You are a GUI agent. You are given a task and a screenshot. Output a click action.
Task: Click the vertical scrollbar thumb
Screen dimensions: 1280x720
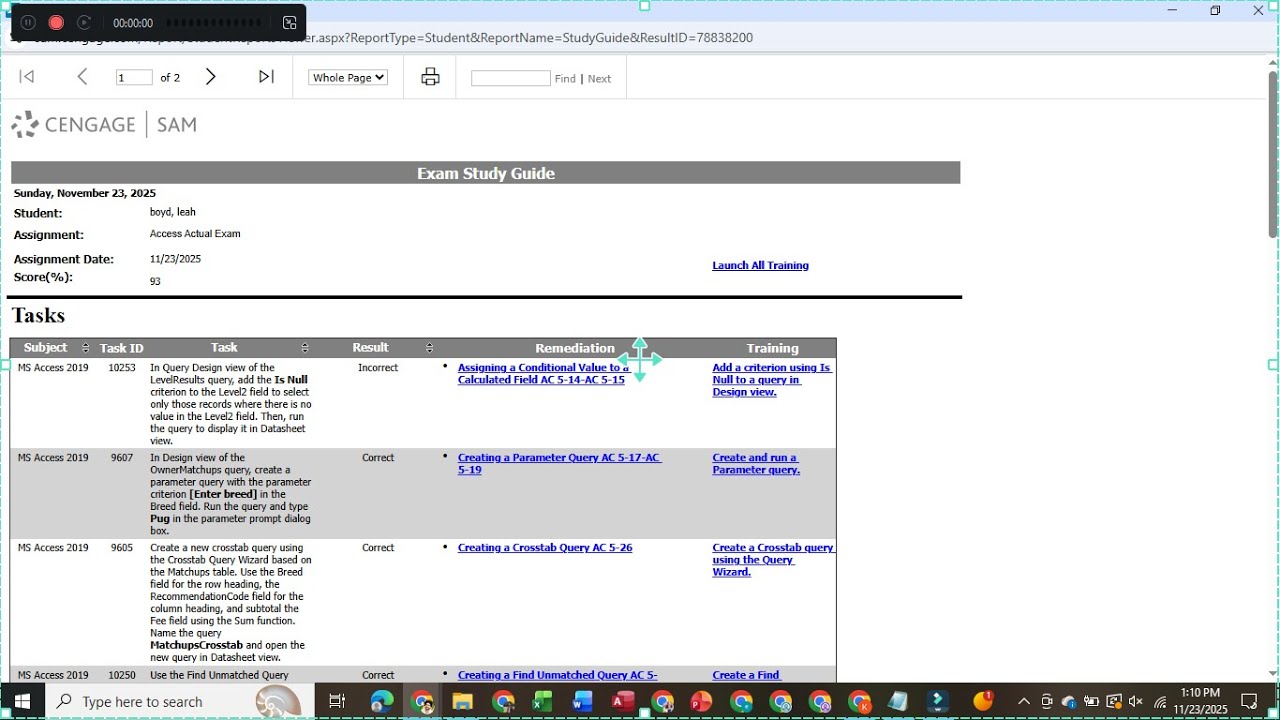1273,155
